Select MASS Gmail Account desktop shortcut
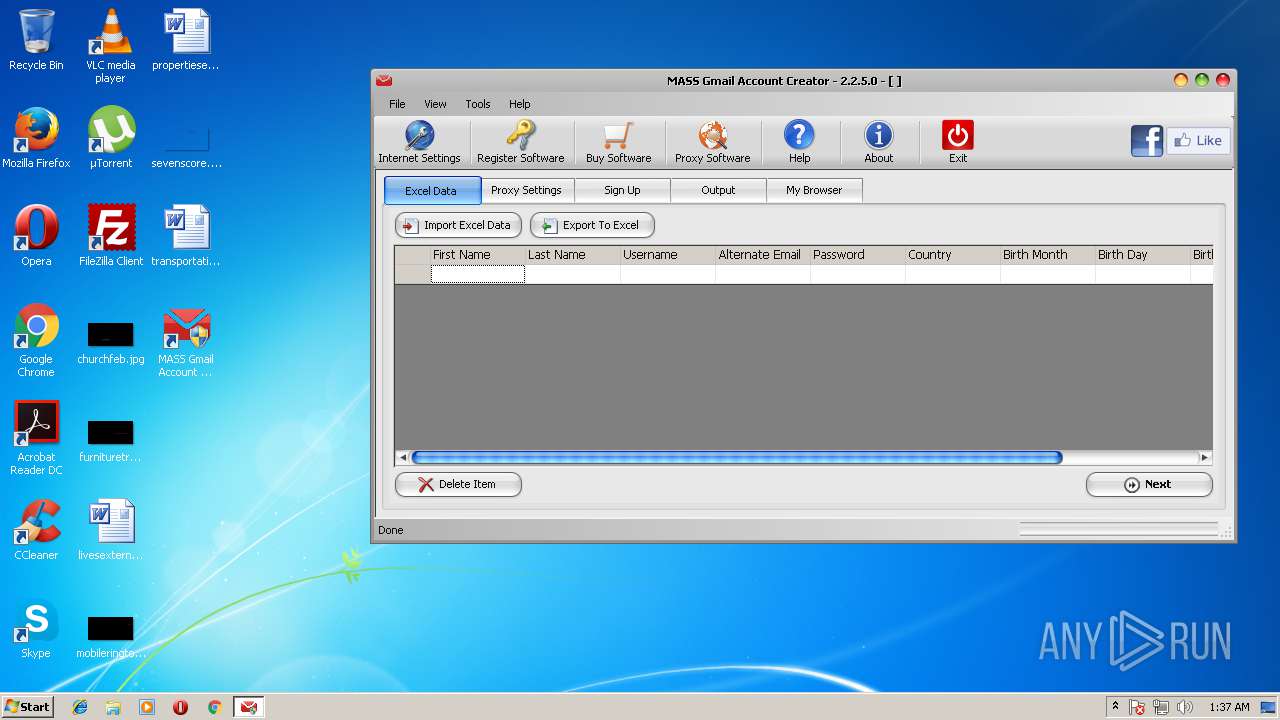The width and height of the screenshot is (1280, 720). pyautogui.click(x=186, y=341)
